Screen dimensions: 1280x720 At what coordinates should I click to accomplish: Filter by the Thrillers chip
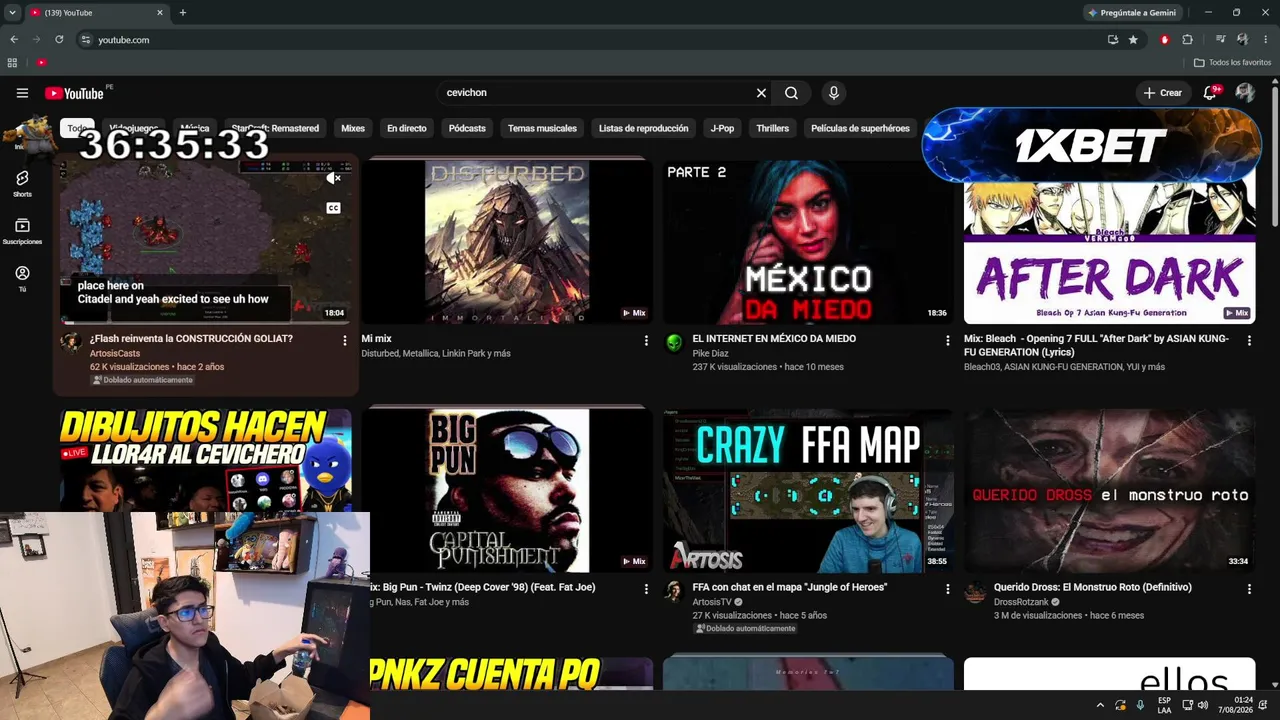click(x=773, y=128)
